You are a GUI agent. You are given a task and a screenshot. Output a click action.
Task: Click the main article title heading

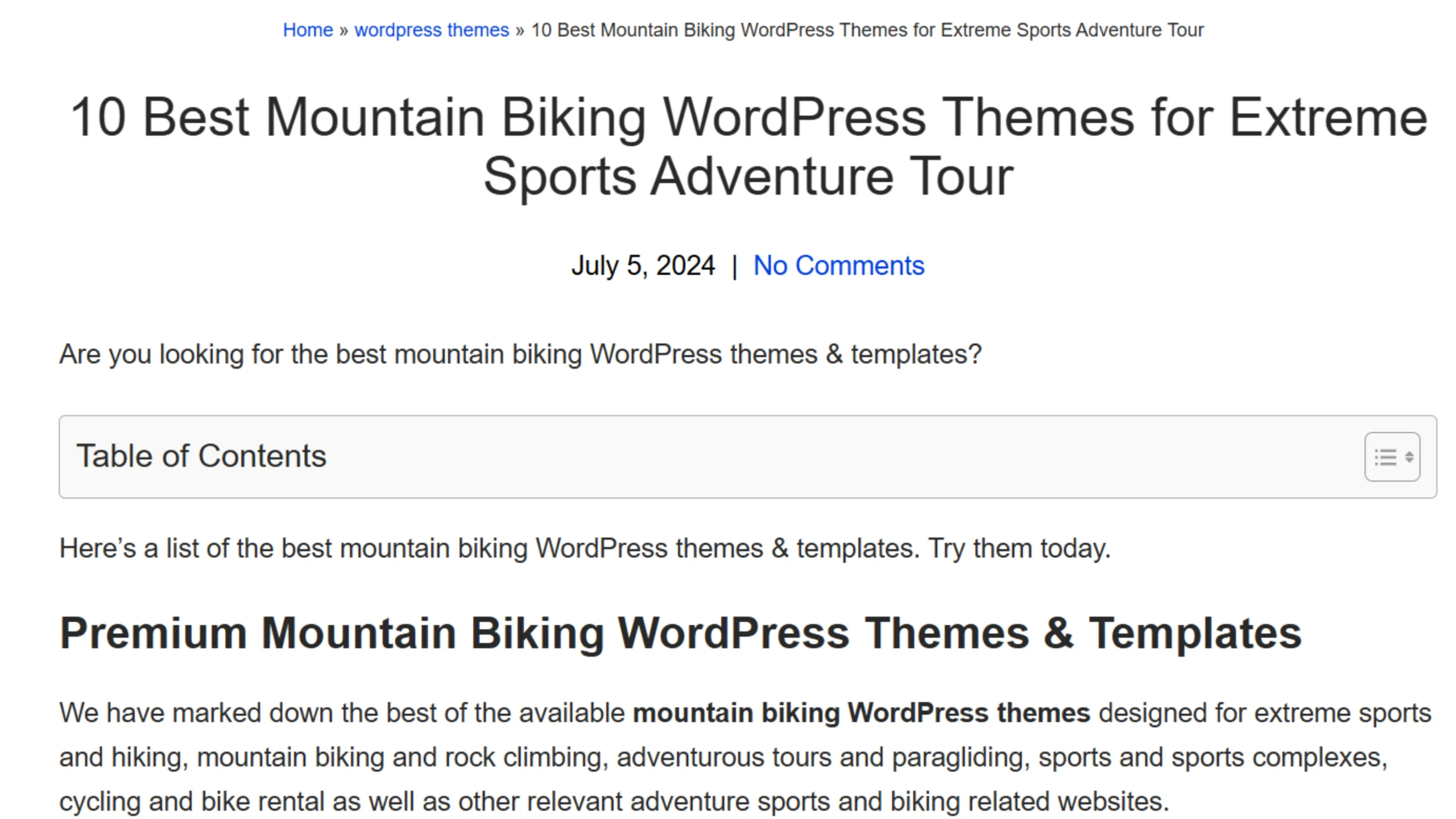coord(748,146)
